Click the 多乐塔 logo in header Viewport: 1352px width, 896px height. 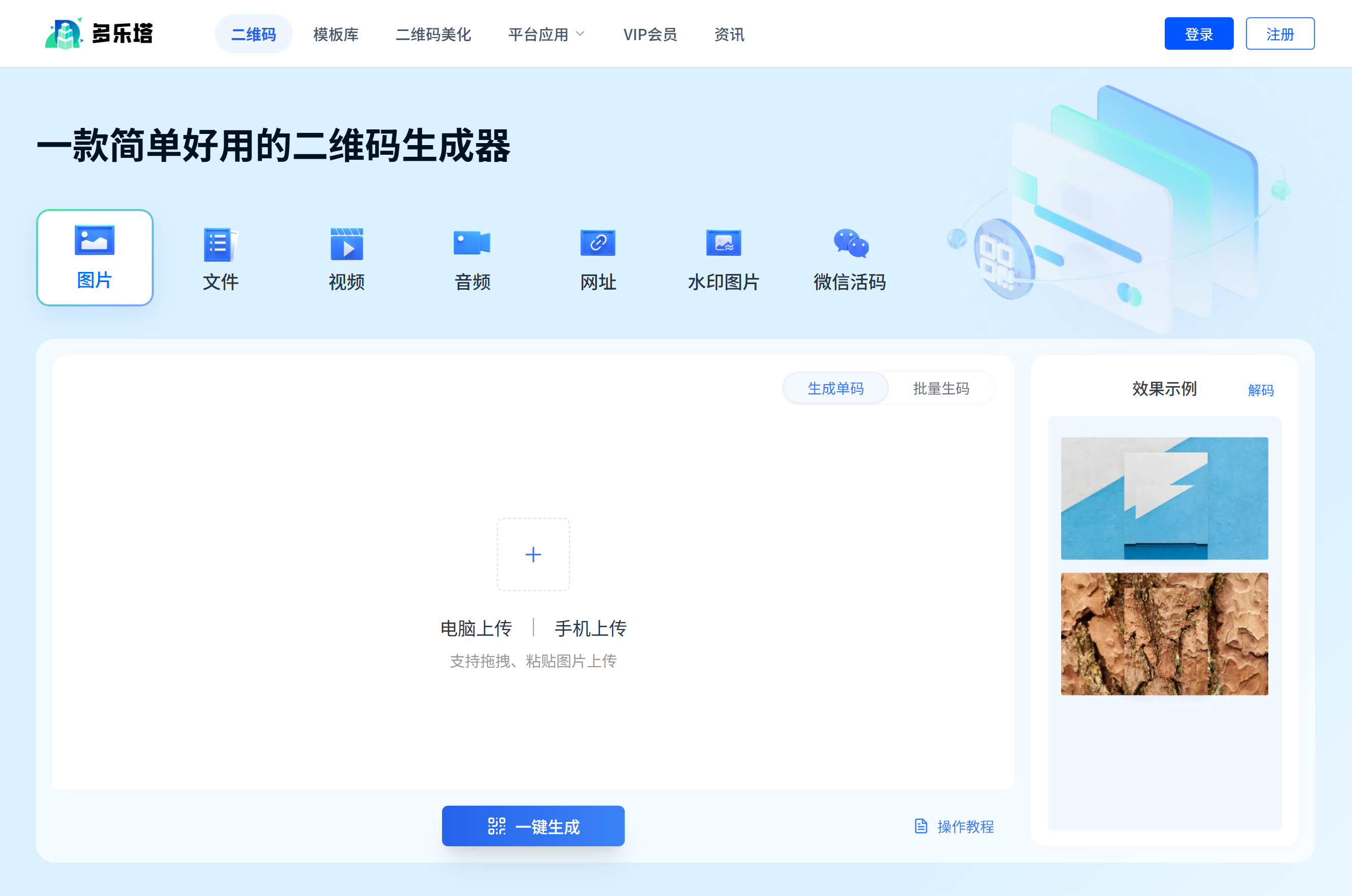(99, 33)
